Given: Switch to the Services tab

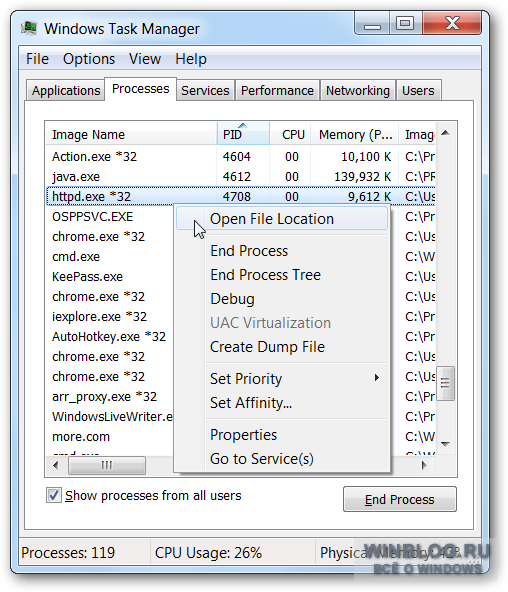Looking at the screenshot, I should coord(205,91).
